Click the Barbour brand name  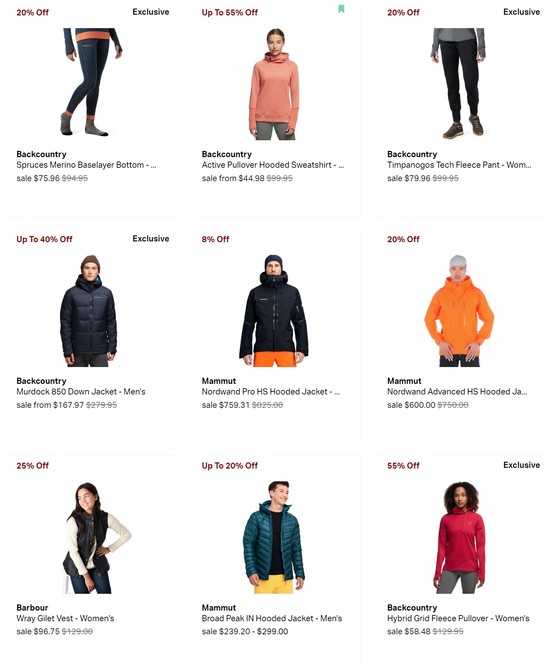coord(32,608)
